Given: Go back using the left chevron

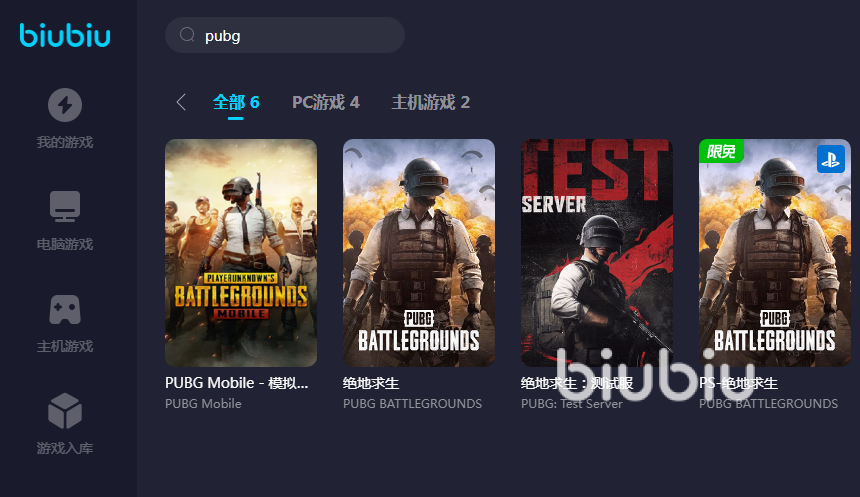Looking at the screenshot, I should click(x=181, y=102).
